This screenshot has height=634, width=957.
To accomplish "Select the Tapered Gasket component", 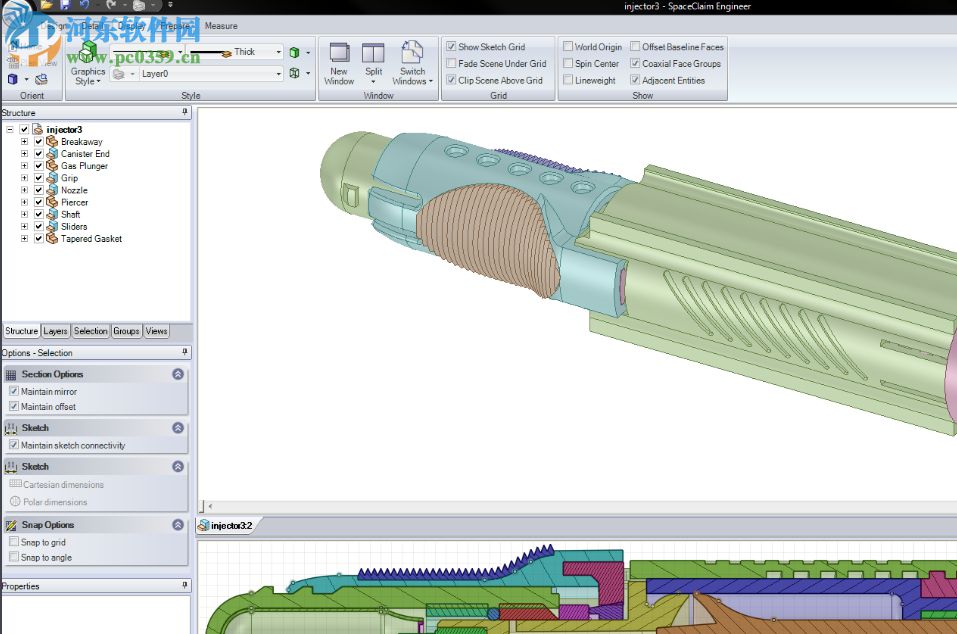I will pyautogui.click(x=91, y=239).
